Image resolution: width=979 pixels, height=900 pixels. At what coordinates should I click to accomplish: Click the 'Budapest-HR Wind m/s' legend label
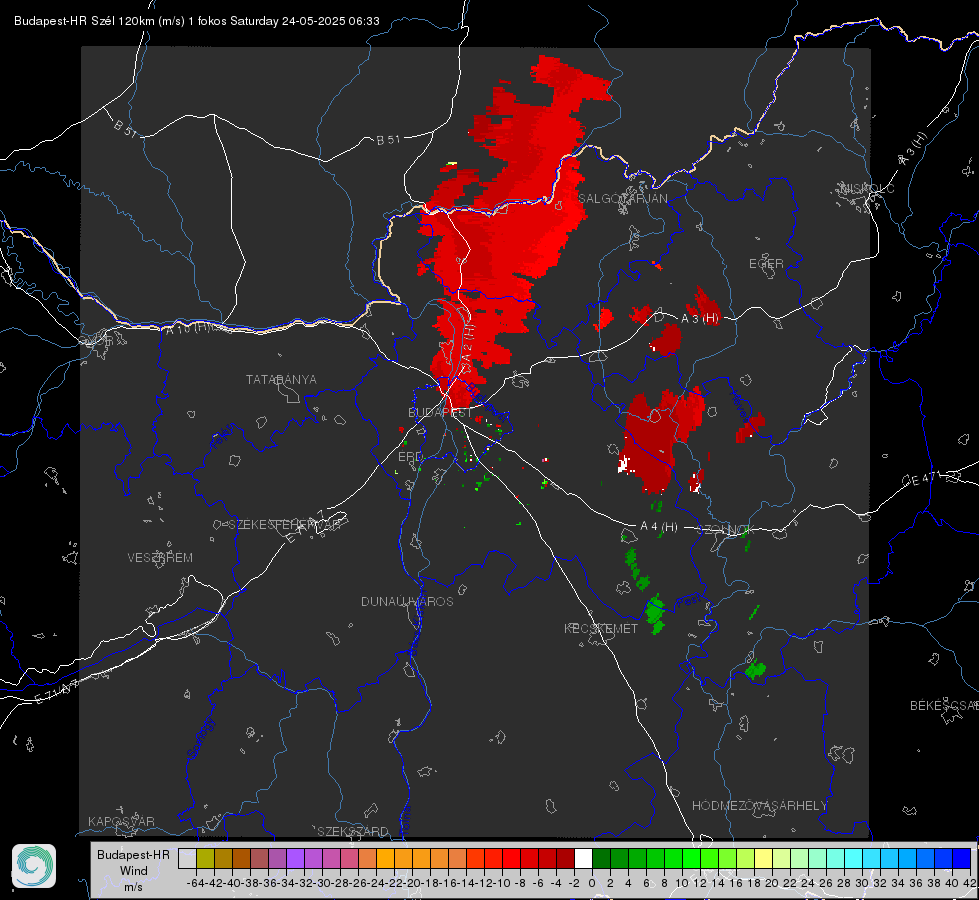134,871
